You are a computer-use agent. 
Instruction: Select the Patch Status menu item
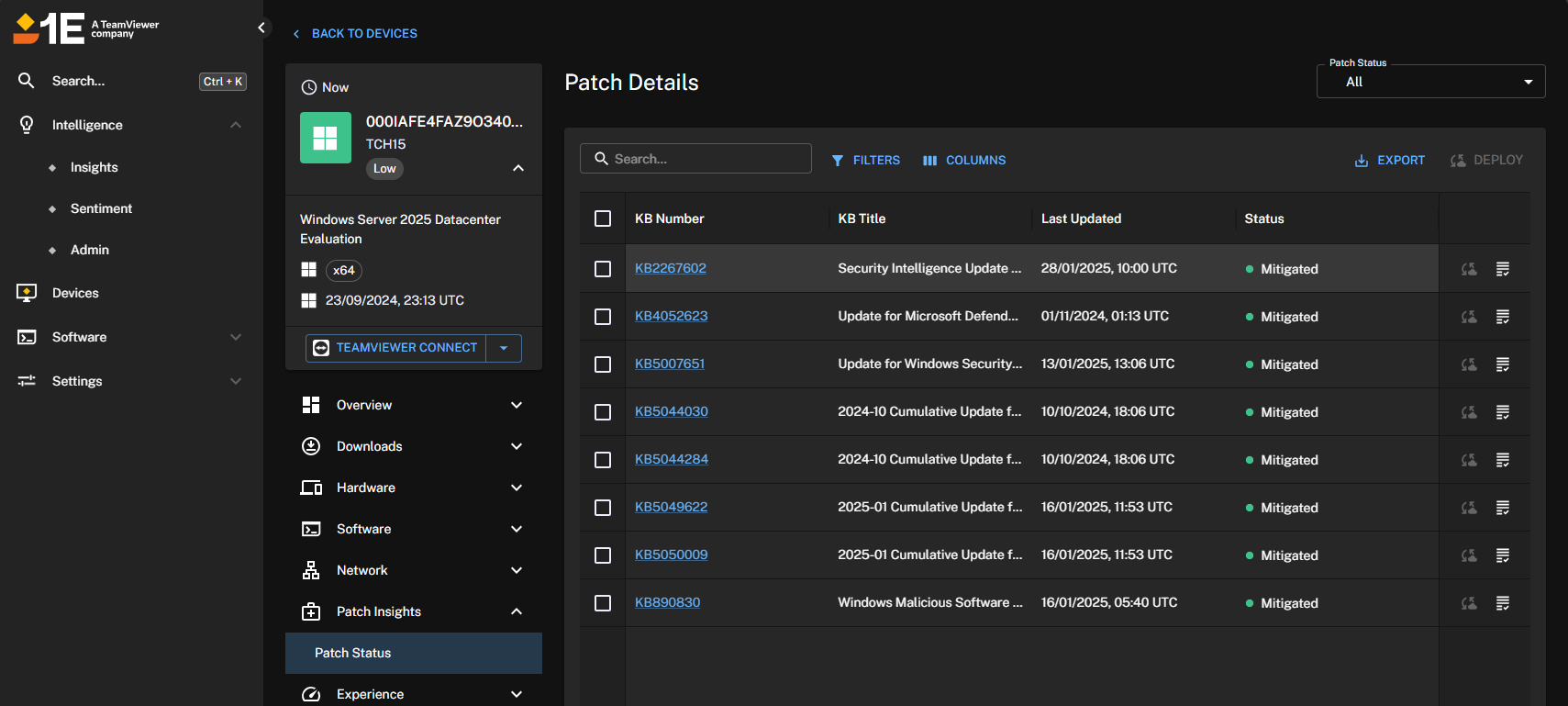click(x=353, y=653)
